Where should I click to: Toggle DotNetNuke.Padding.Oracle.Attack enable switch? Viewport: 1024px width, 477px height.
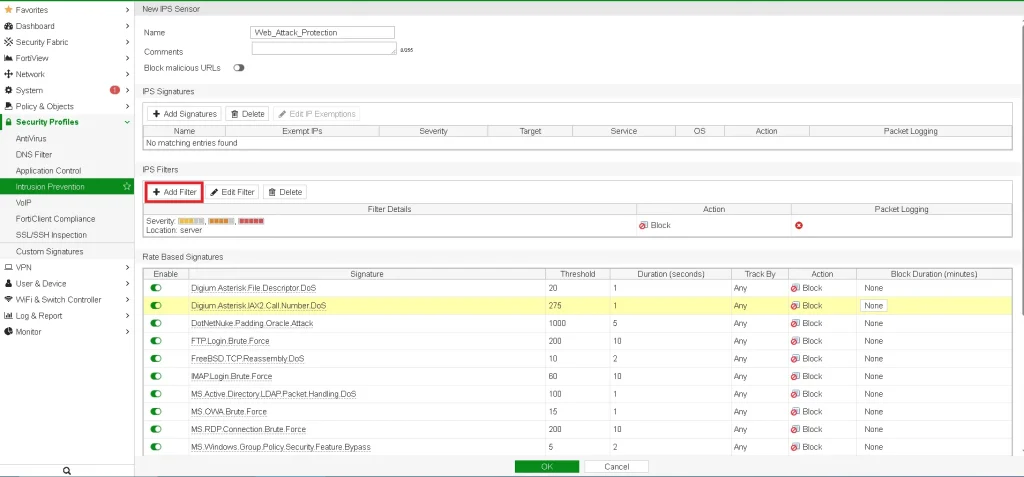point(155,323)
